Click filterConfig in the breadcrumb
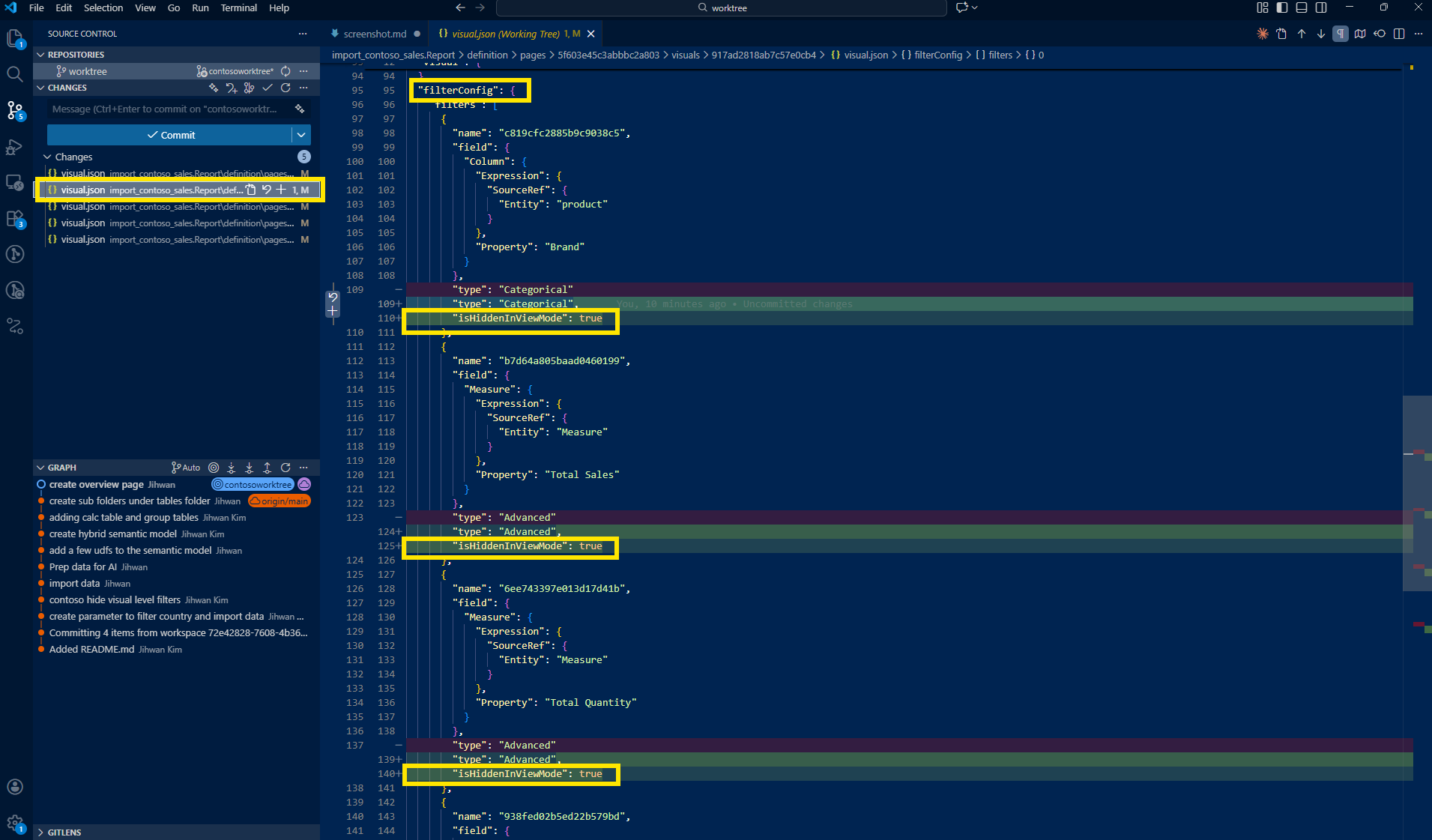 click(x=938, y=55)
